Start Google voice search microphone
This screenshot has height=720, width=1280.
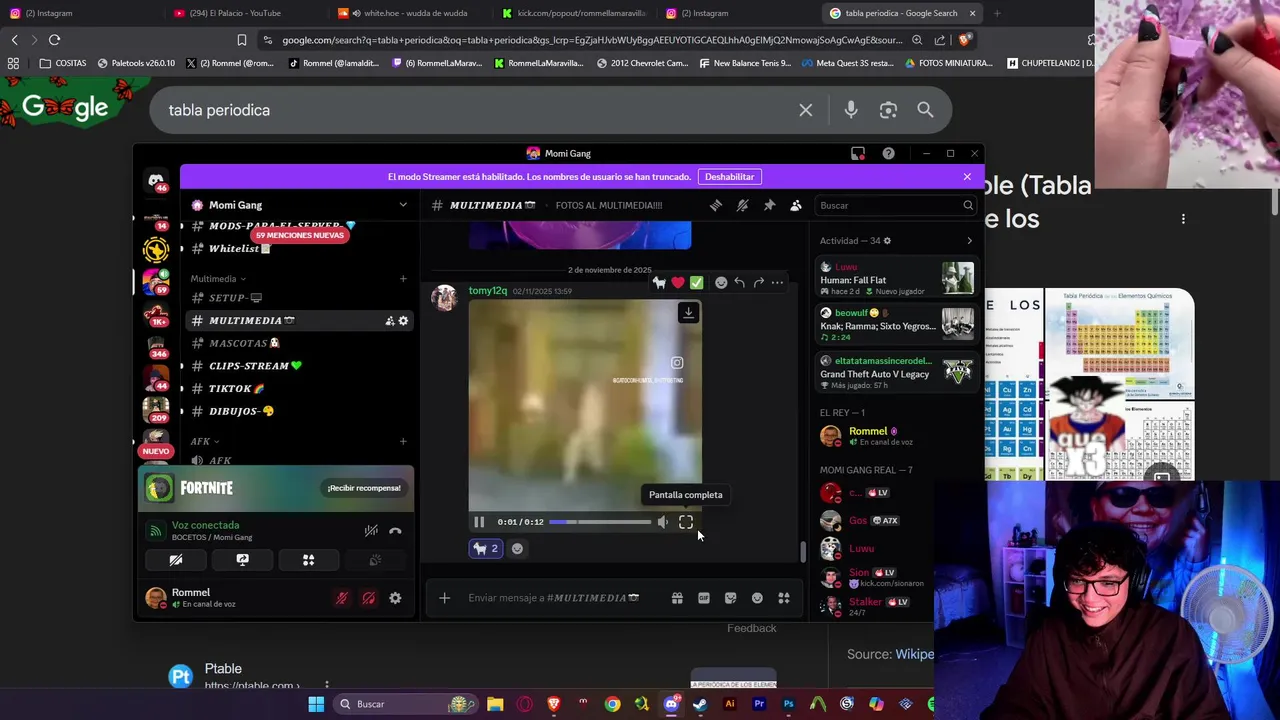tap(851, 110)
